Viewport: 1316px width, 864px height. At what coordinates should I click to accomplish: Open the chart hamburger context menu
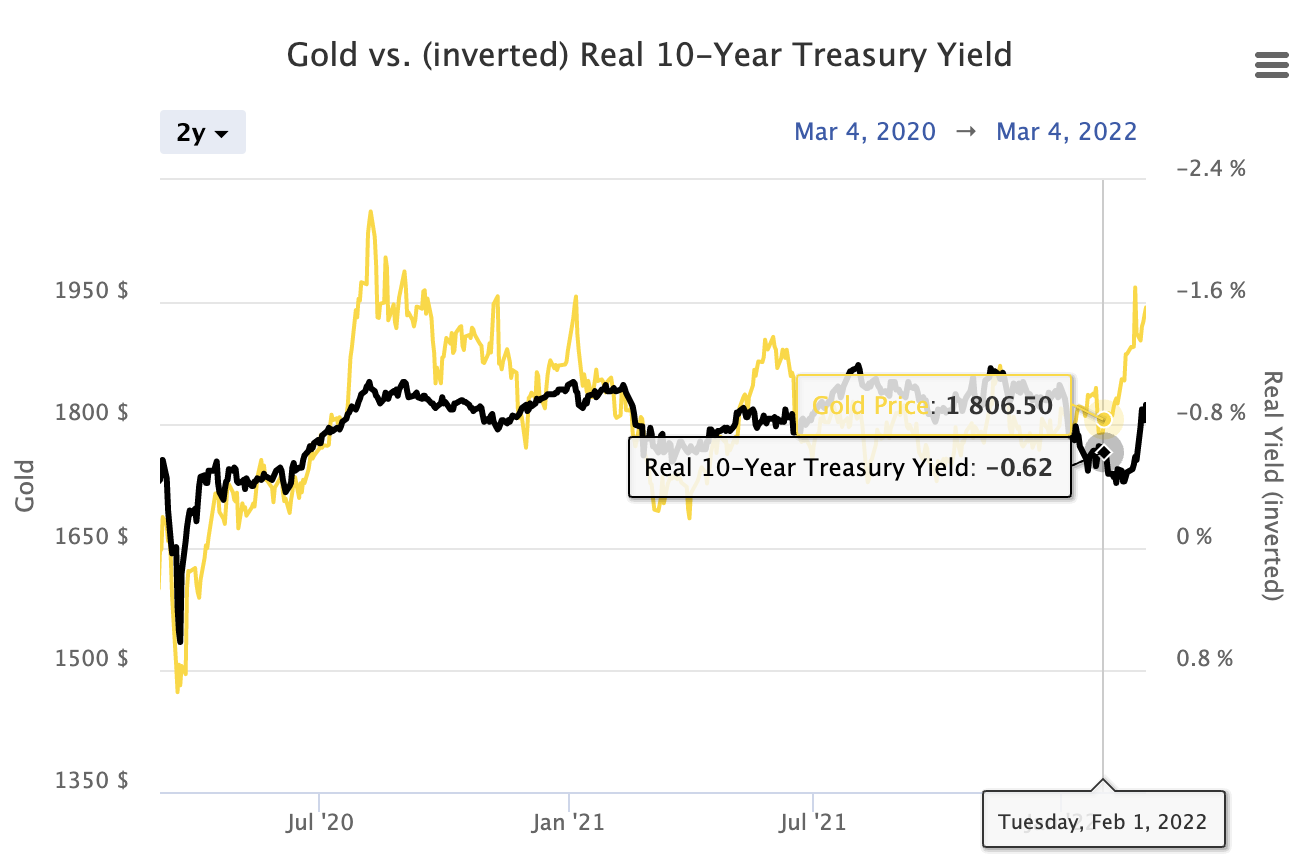click(x=1271, y=66)
